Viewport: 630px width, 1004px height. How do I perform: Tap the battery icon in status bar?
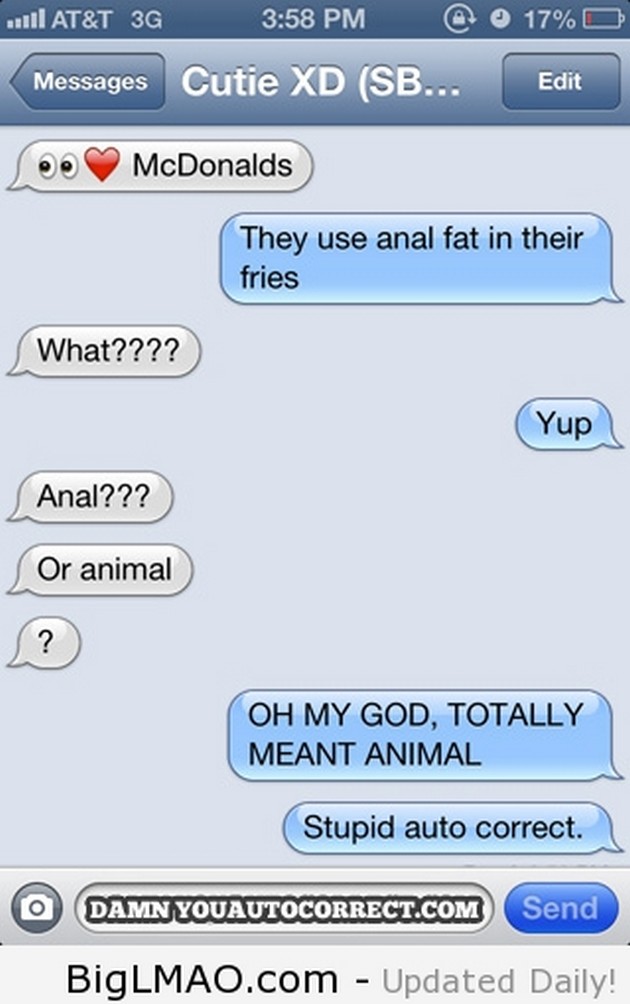click(x=604, y=19)
